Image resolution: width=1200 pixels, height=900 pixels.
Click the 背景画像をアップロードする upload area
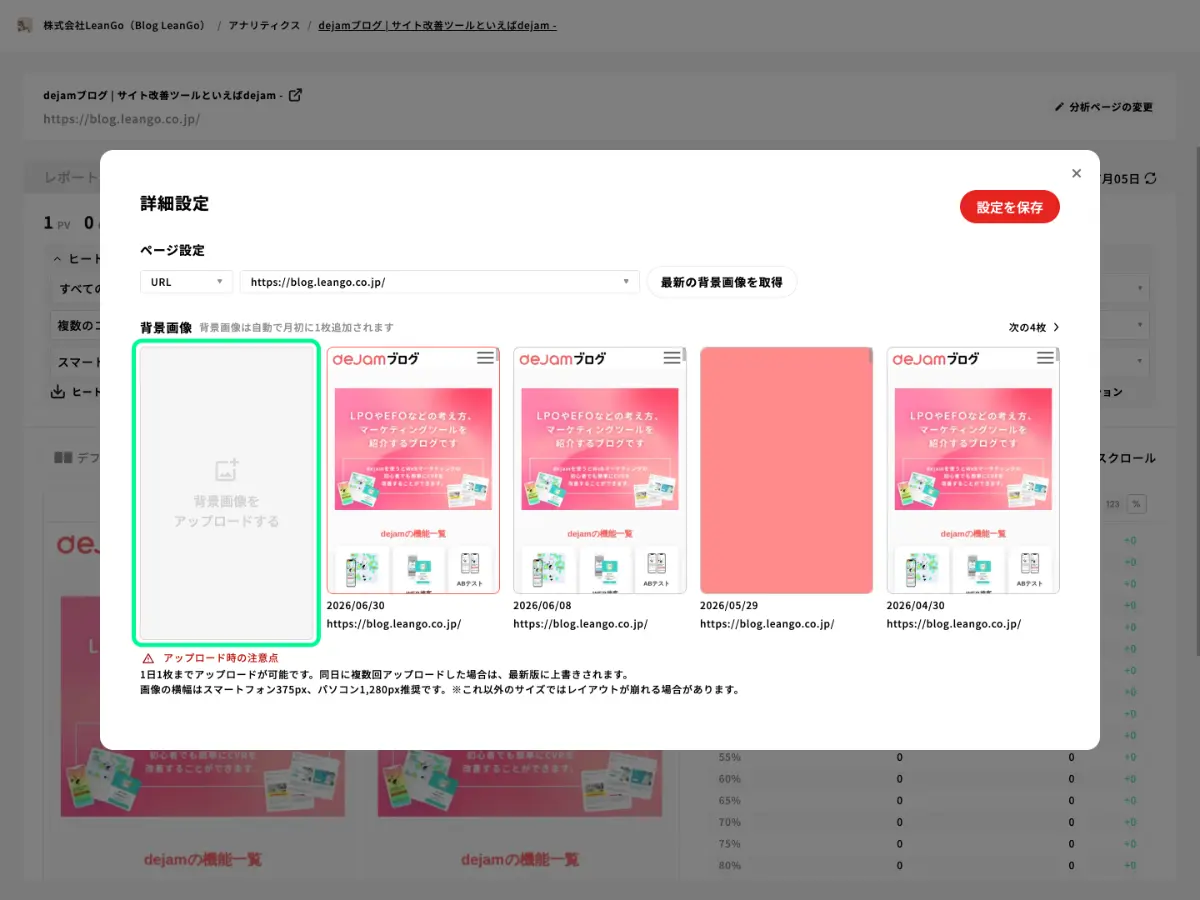(226, 493)
